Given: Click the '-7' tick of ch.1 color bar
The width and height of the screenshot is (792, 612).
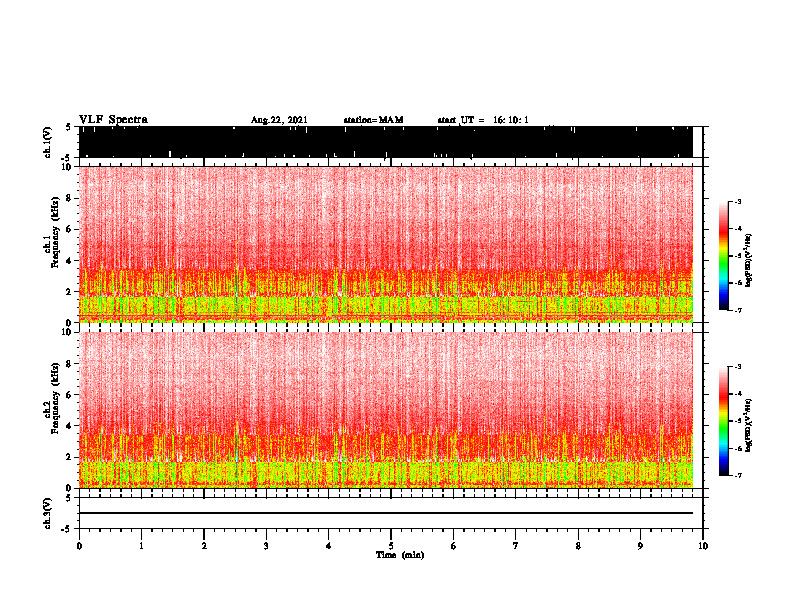Looking at the screenshot, I should (737, 311).
